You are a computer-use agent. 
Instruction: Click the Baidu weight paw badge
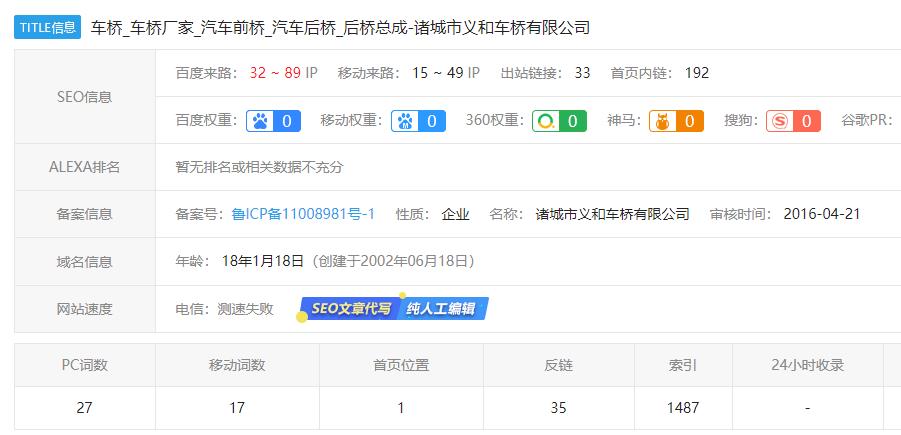pyautogui.click(x=274, y=121)
